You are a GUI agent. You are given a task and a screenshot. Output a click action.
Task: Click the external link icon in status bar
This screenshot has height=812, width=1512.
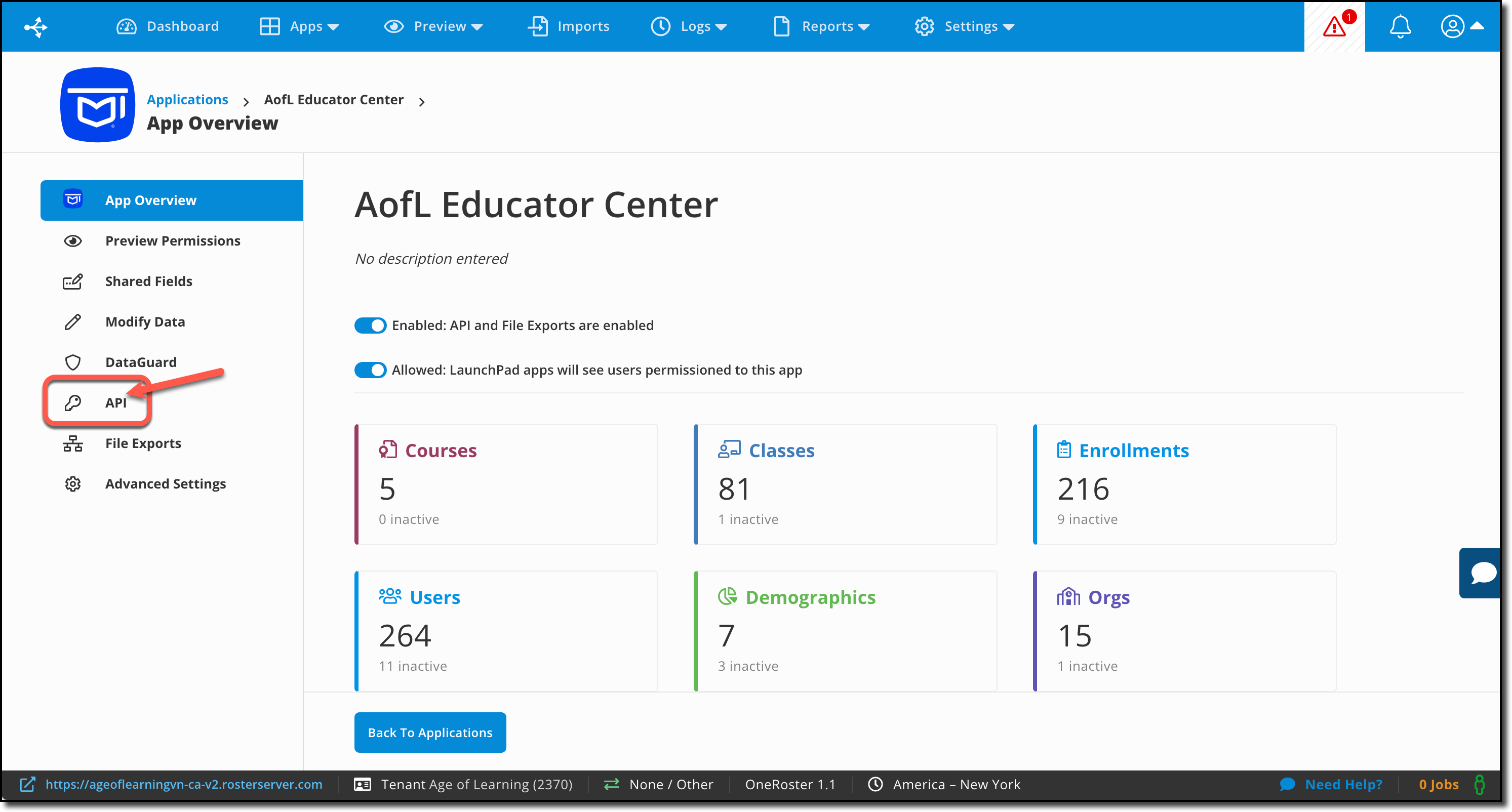point(27,785)
